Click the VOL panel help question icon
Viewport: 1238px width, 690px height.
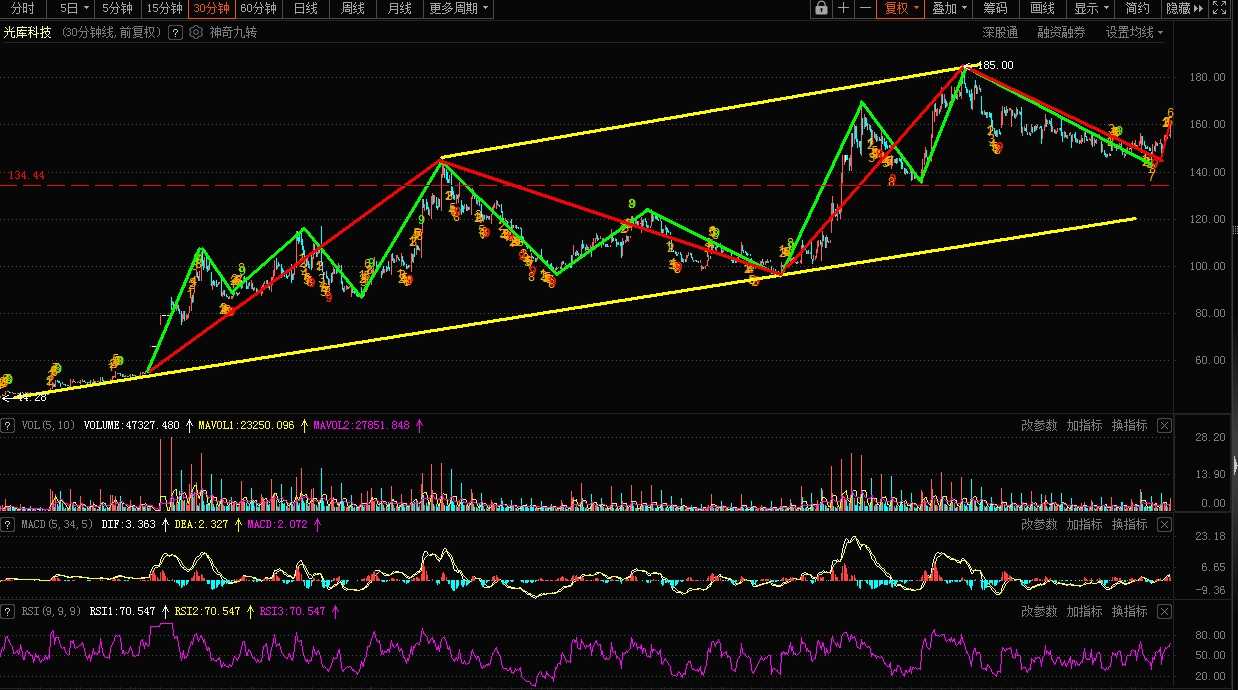tap(8, 425)
